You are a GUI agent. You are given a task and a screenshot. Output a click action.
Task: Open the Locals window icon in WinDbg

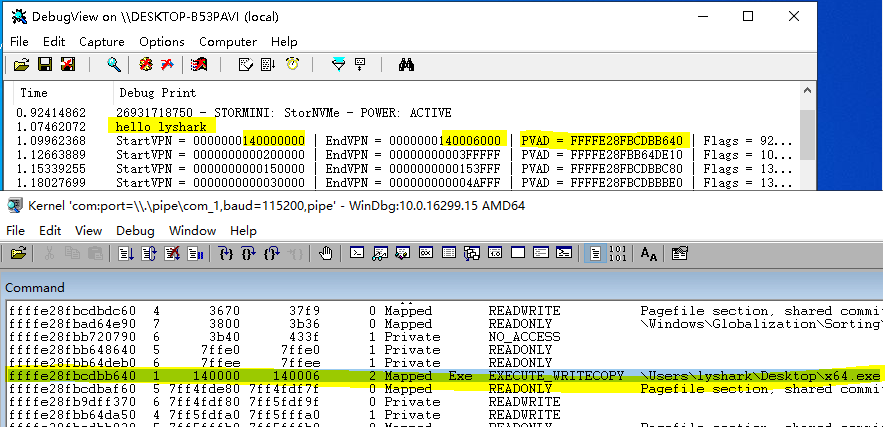tap(402, 253)
